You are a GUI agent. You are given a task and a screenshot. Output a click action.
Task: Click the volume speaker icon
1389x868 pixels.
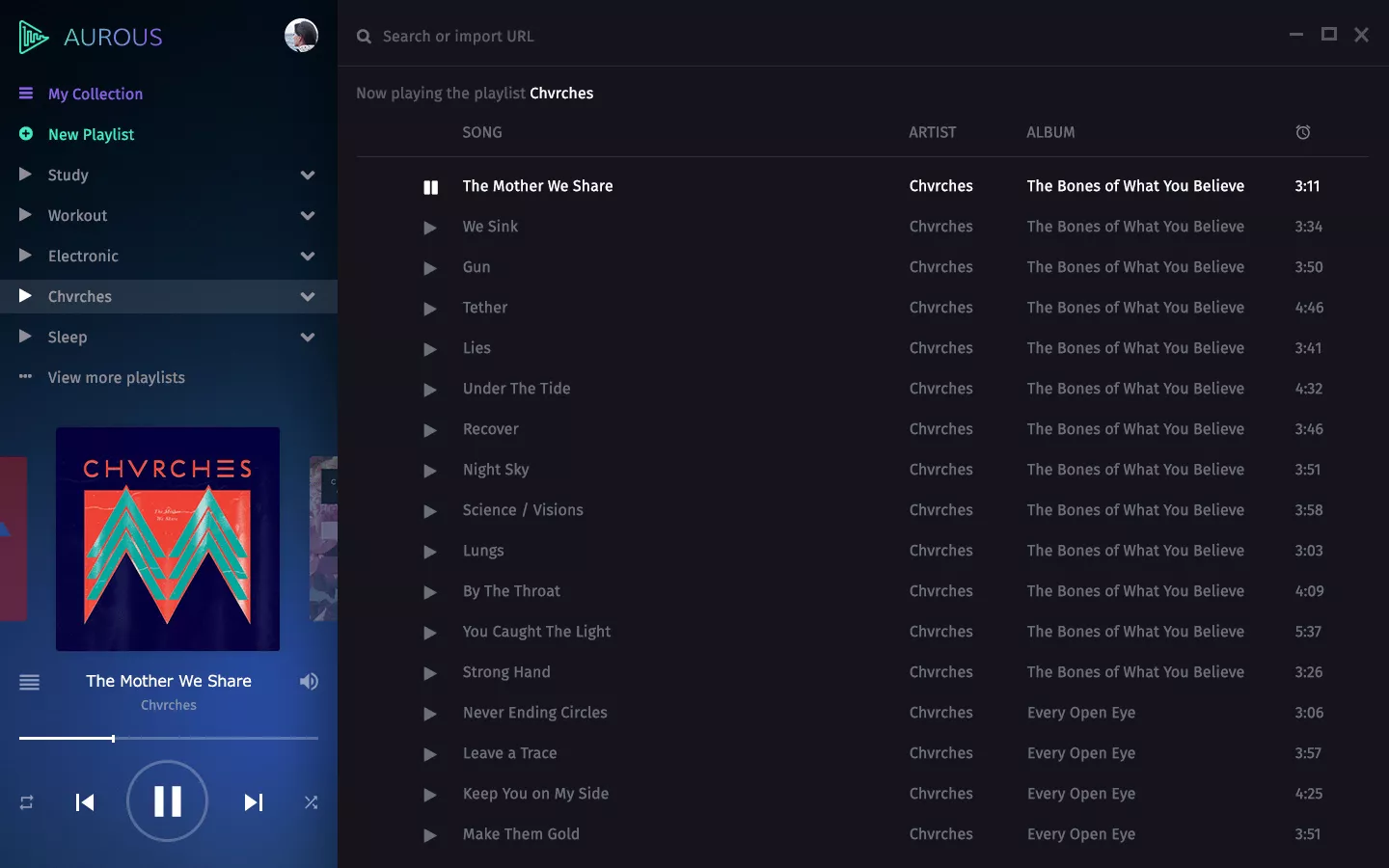click(x=309, y=682)
